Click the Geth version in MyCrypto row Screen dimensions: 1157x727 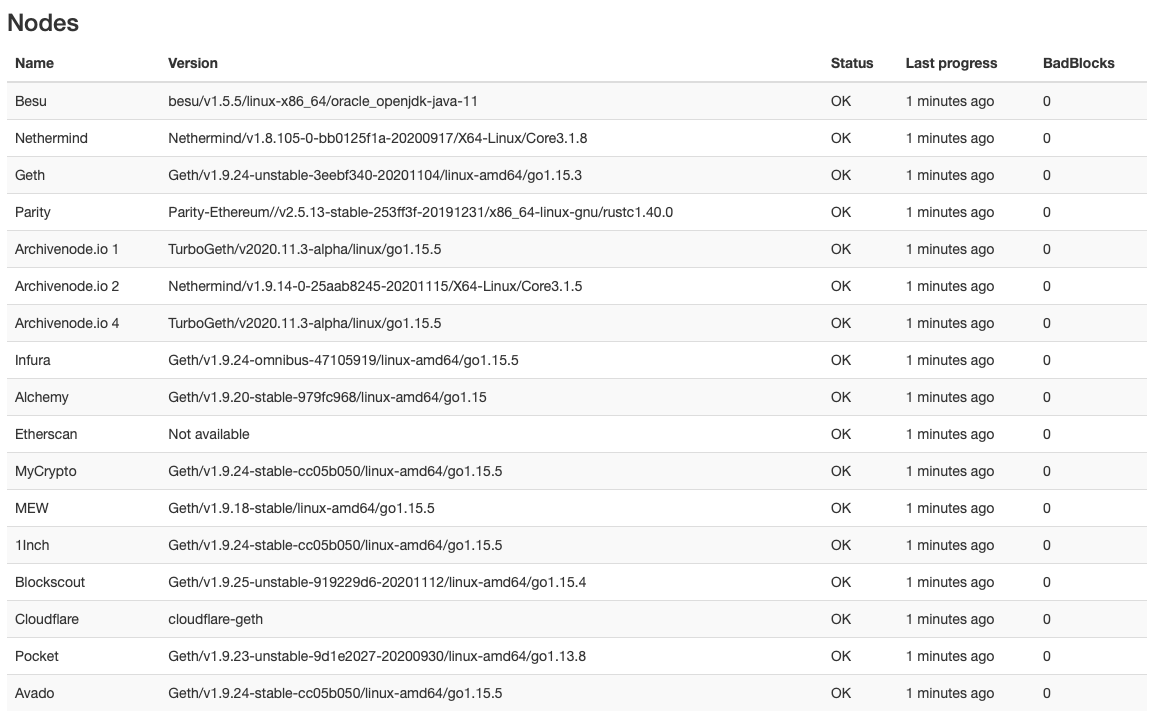(335, 471)
